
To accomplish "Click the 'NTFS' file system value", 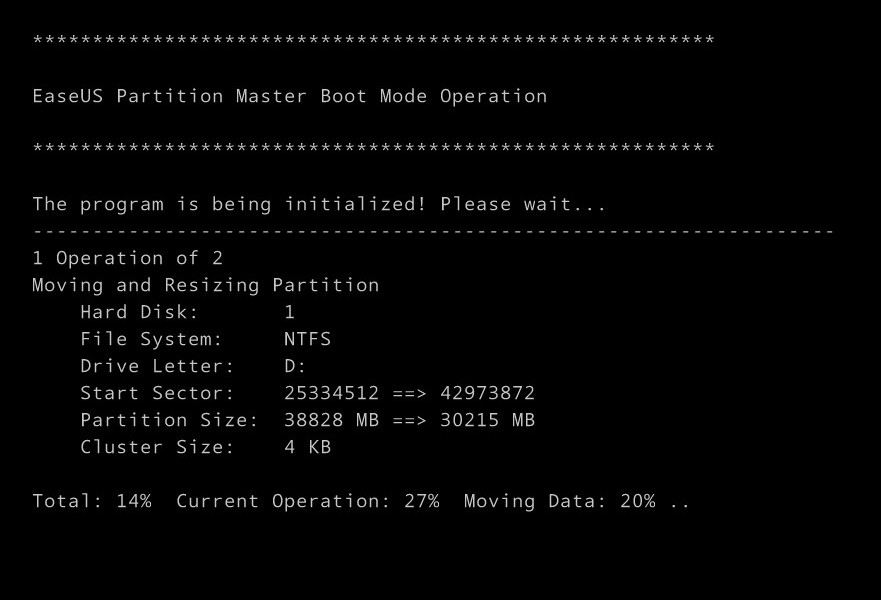I will pyautogui.click(x=308, y=339).
